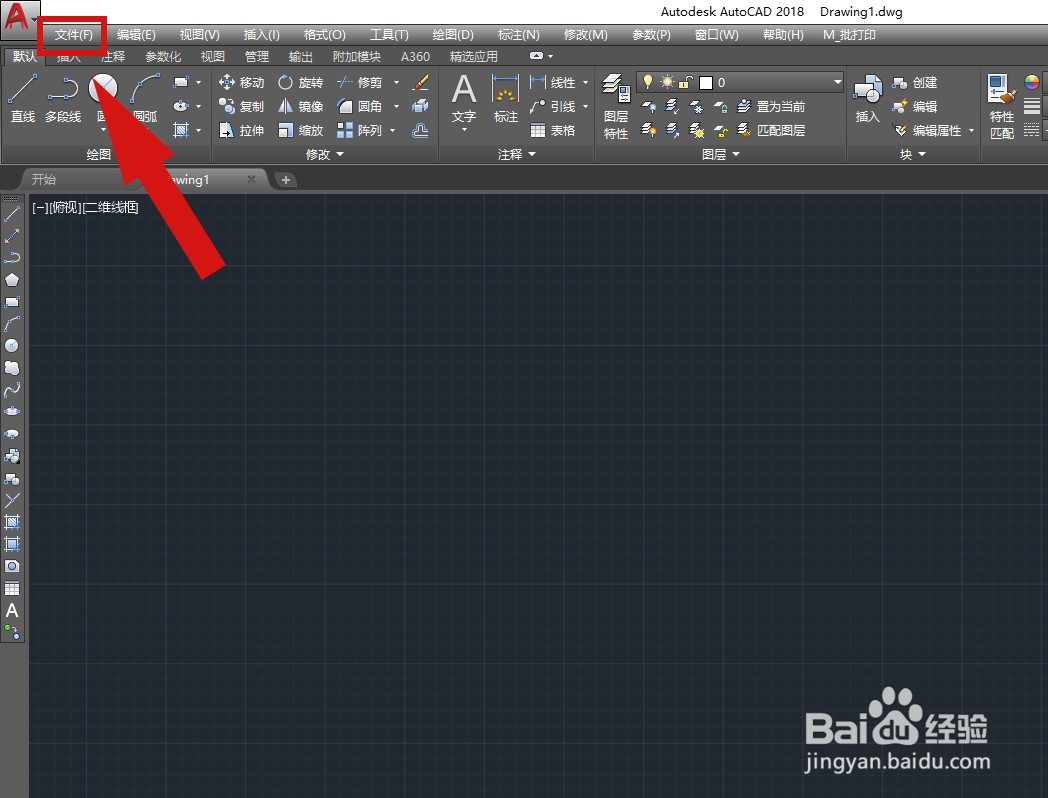Open the Fillet tool dropdown arrow
The image size is (1048, 798).
pyautogui.click(x=396, y=106)
